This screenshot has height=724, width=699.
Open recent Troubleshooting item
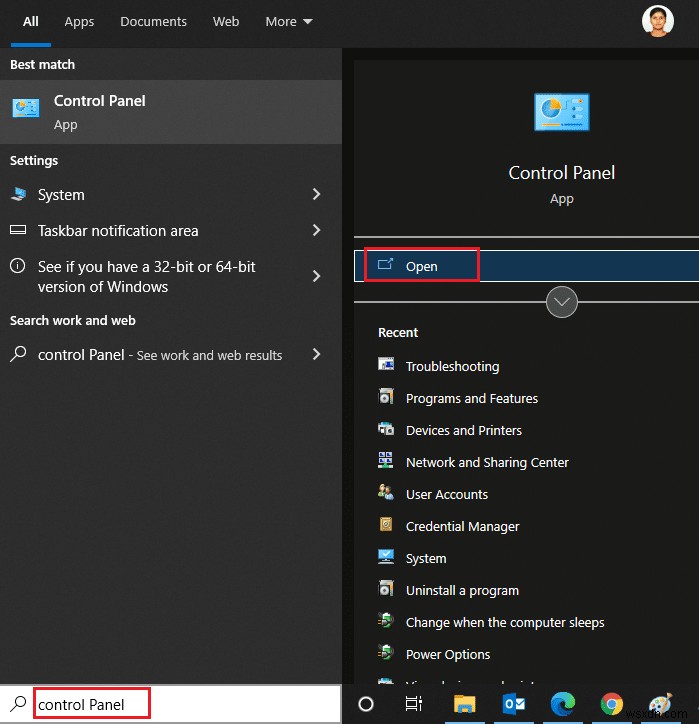452,366
